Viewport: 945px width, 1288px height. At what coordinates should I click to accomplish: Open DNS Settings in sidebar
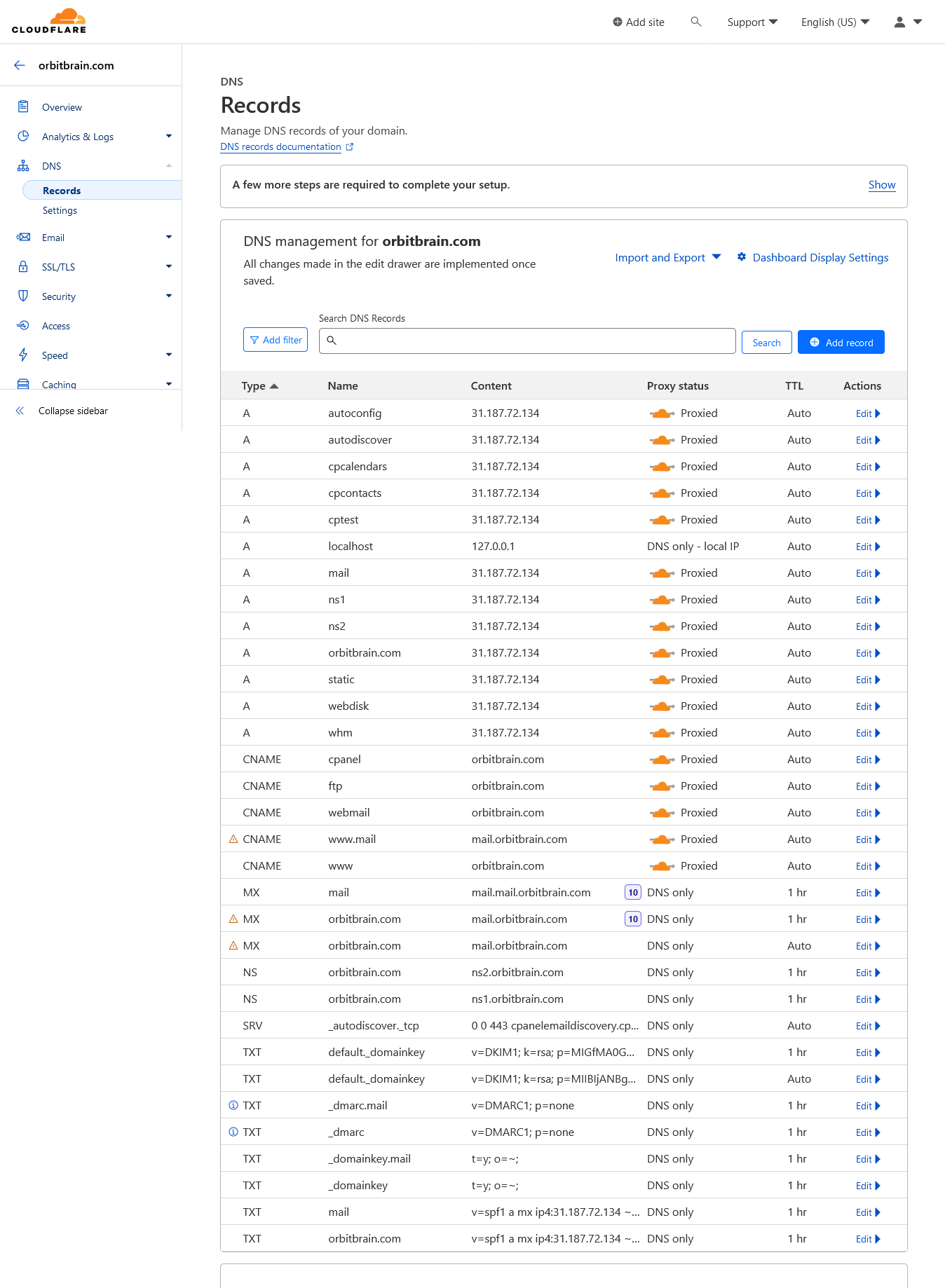pos(60,210)
